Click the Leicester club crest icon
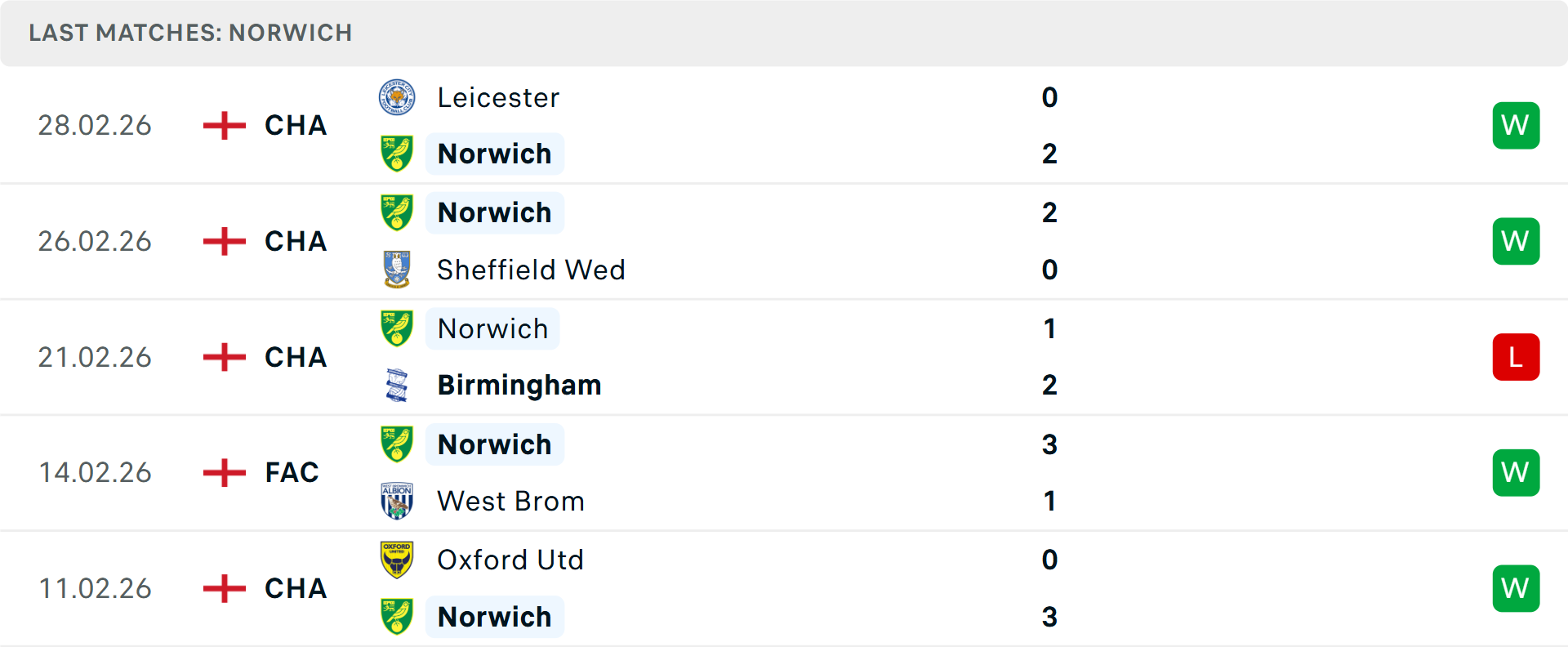The width and height of the screenshot is (1568, 647). 397,98
